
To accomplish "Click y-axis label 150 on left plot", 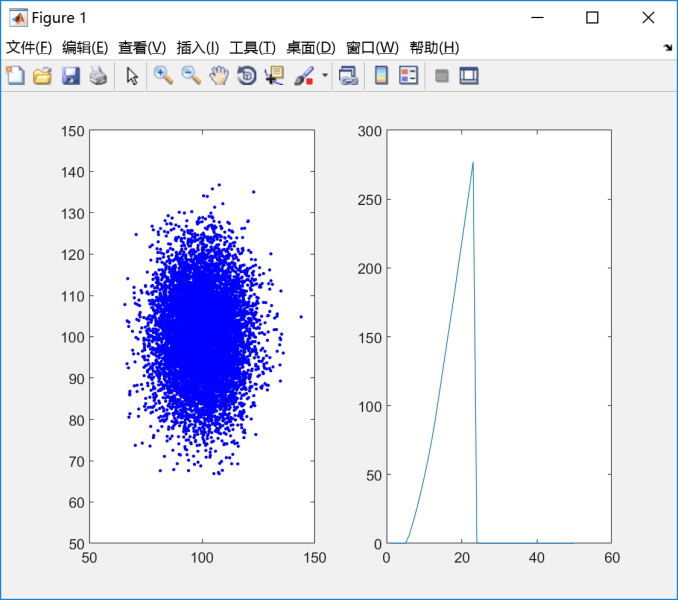I will pos(73,131).
